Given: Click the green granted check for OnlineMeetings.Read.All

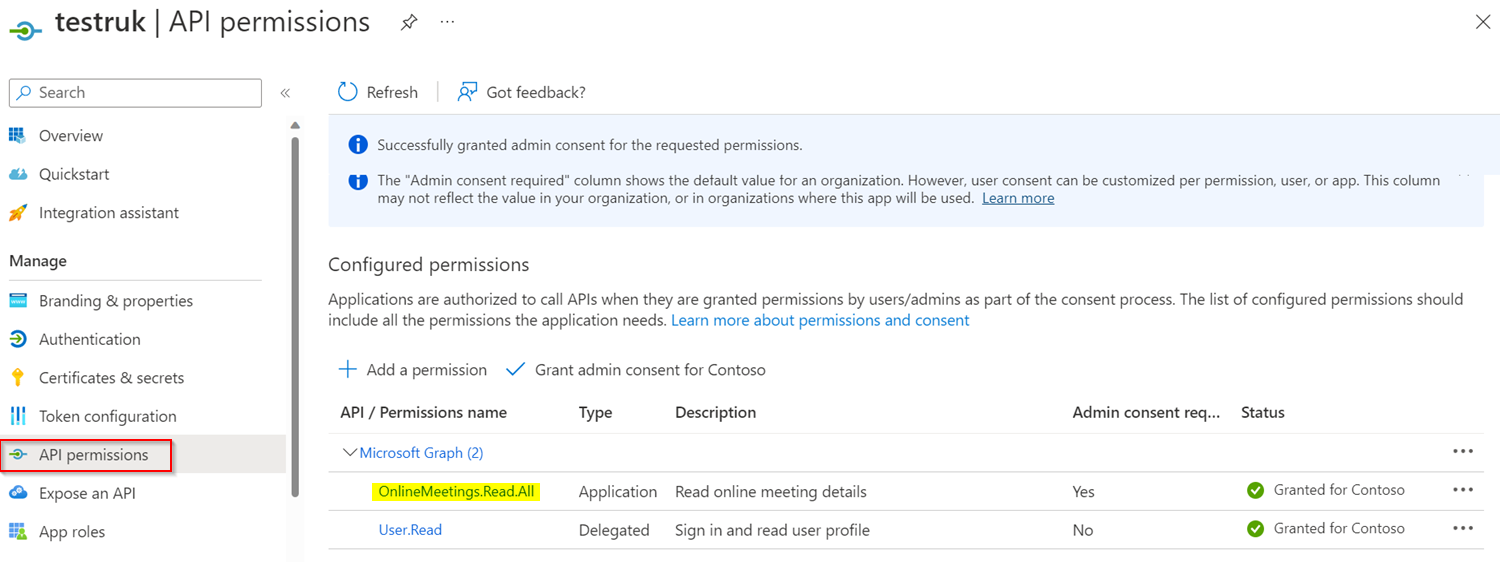Looking at the screenshot, I should (1256, 490).
